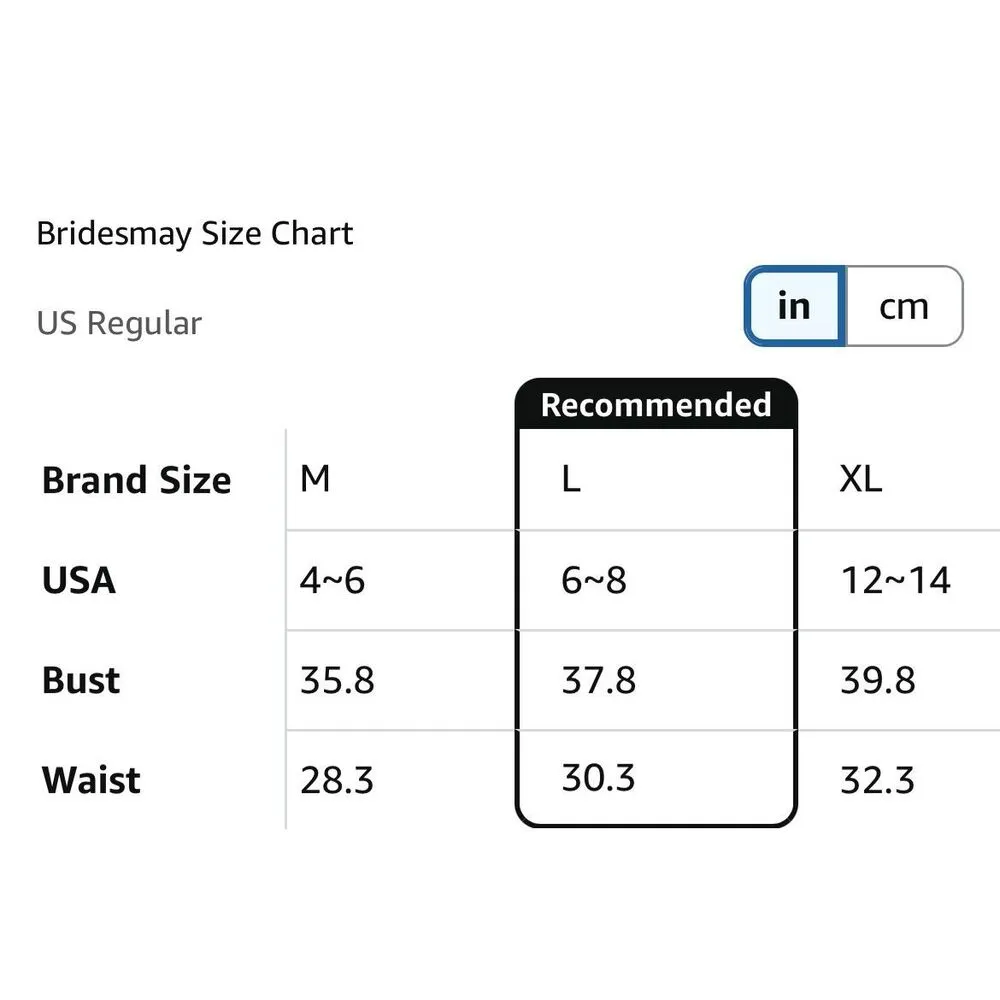Click the Brand Size row header

(137, 480)
